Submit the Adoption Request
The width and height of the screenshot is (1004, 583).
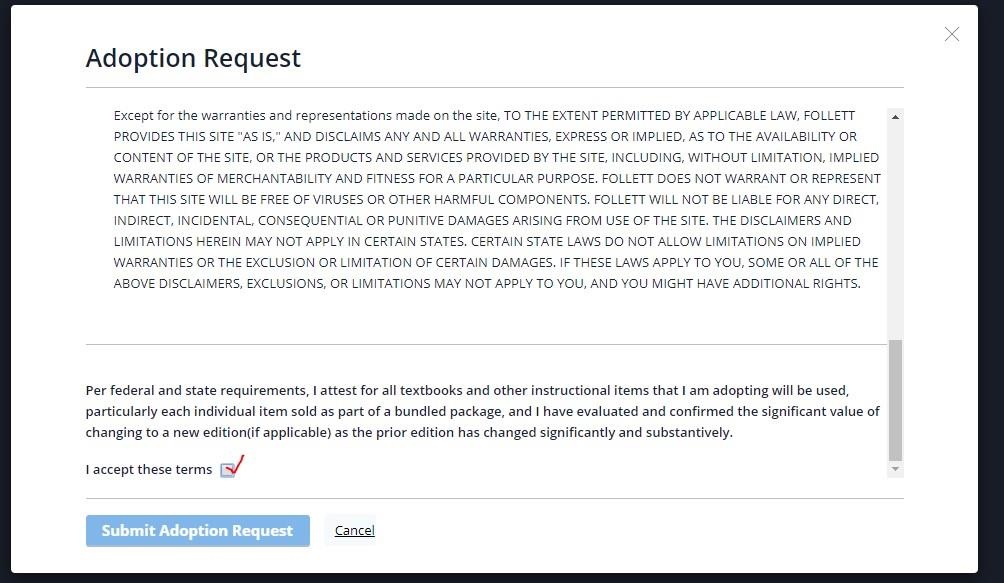coord(198,531)
